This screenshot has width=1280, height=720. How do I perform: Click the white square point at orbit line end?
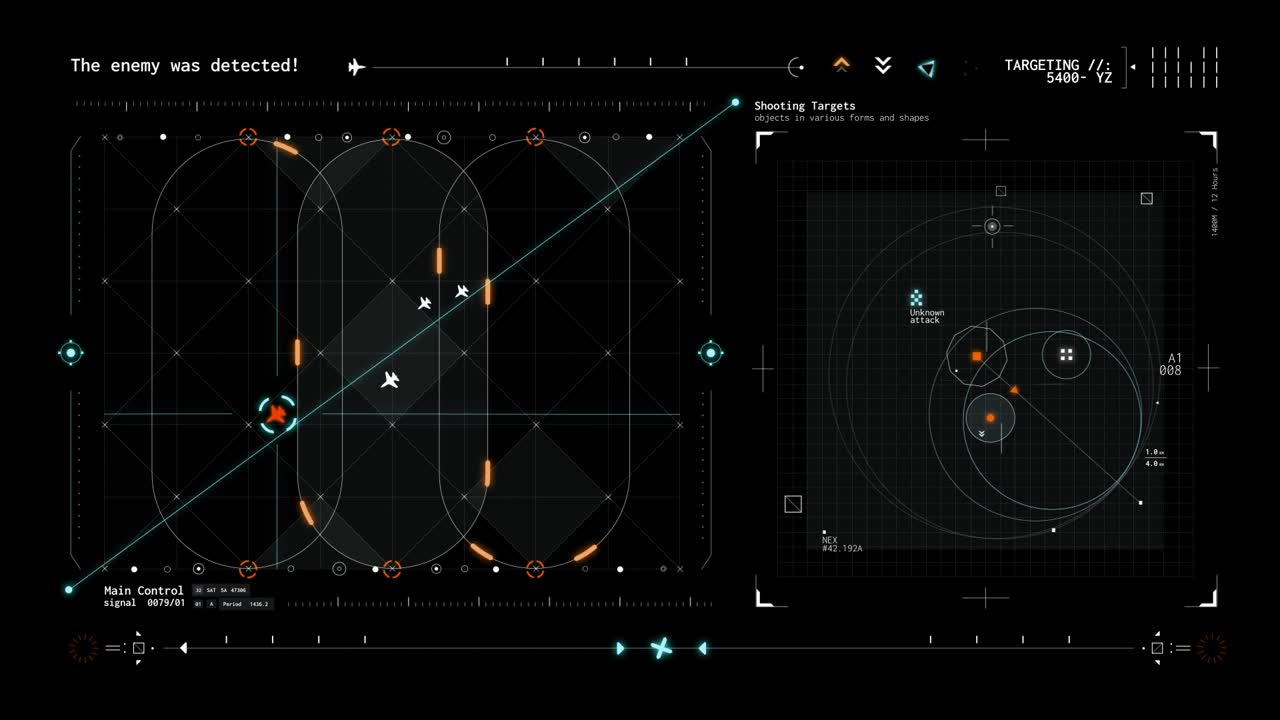tap(1140, 502)
